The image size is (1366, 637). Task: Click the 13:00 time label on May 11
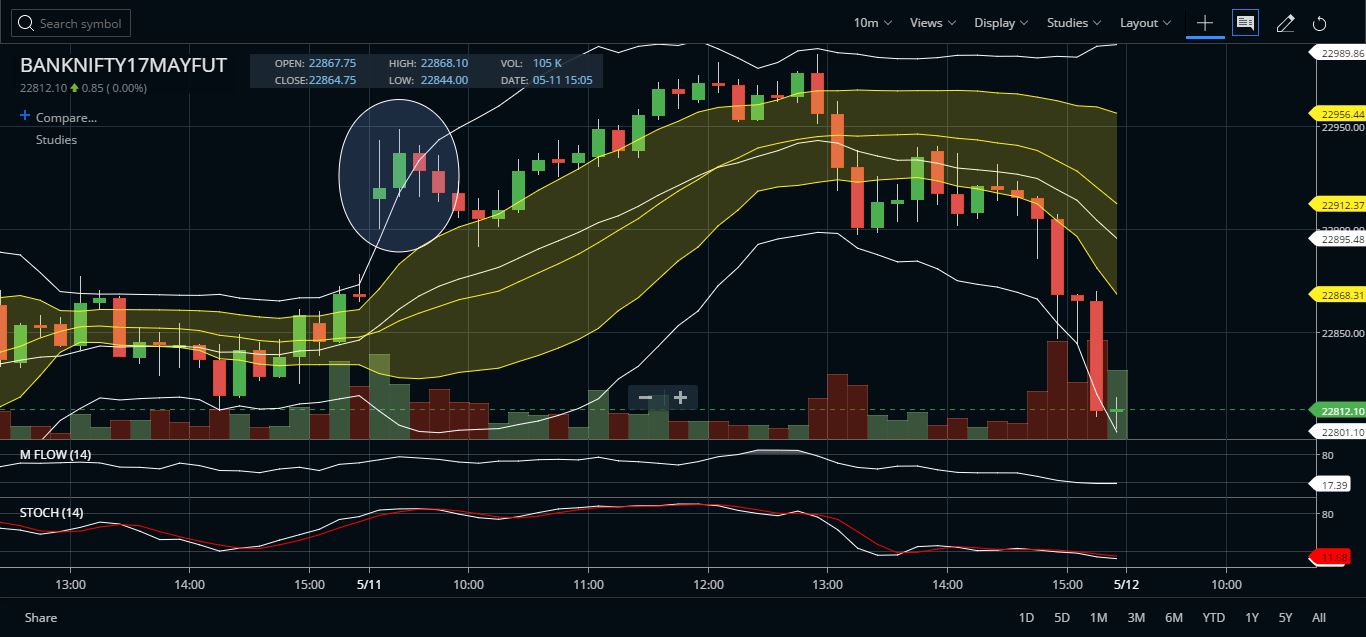click(x=827, y=584)
